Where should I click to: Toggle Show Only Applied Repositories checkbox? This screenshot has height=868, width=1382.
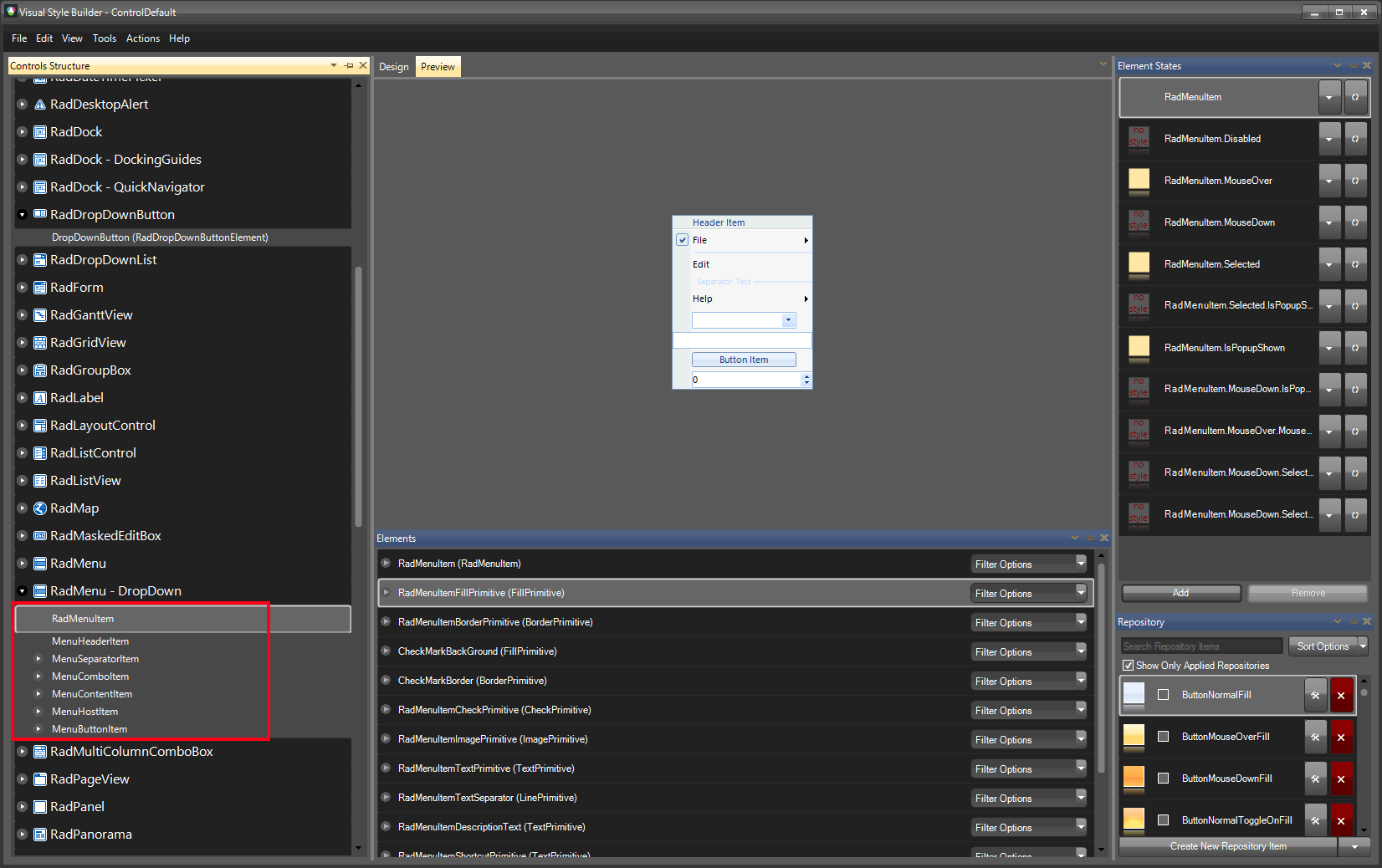(x=1129, y=666)
